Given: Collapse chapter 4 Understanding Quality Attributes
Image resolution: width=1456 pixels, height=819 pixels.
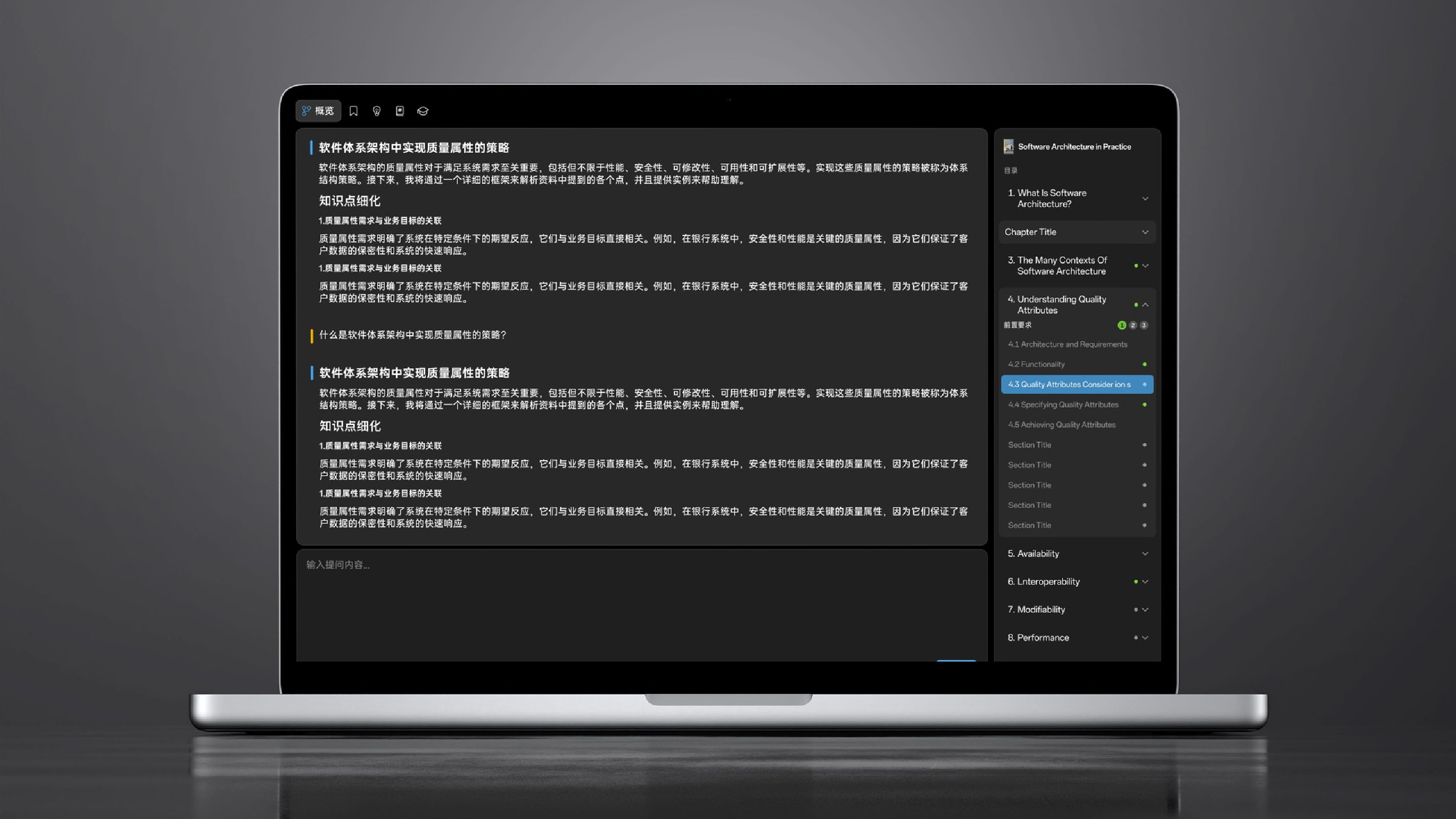Looking at the screenshot, I should [x=1145, y=305].
